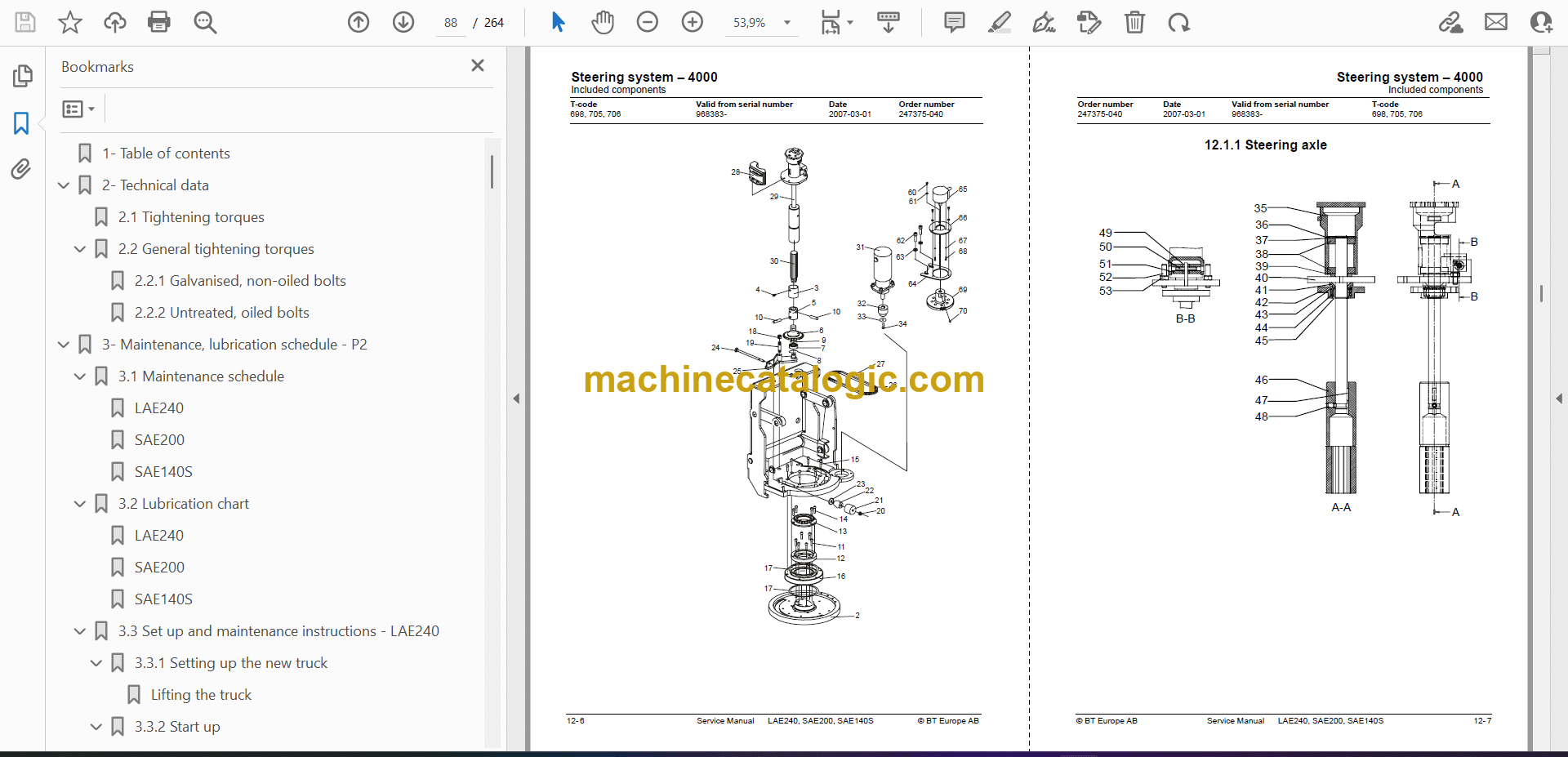
Task: Select the Hand pan tool
Action: tap(603, 22)
